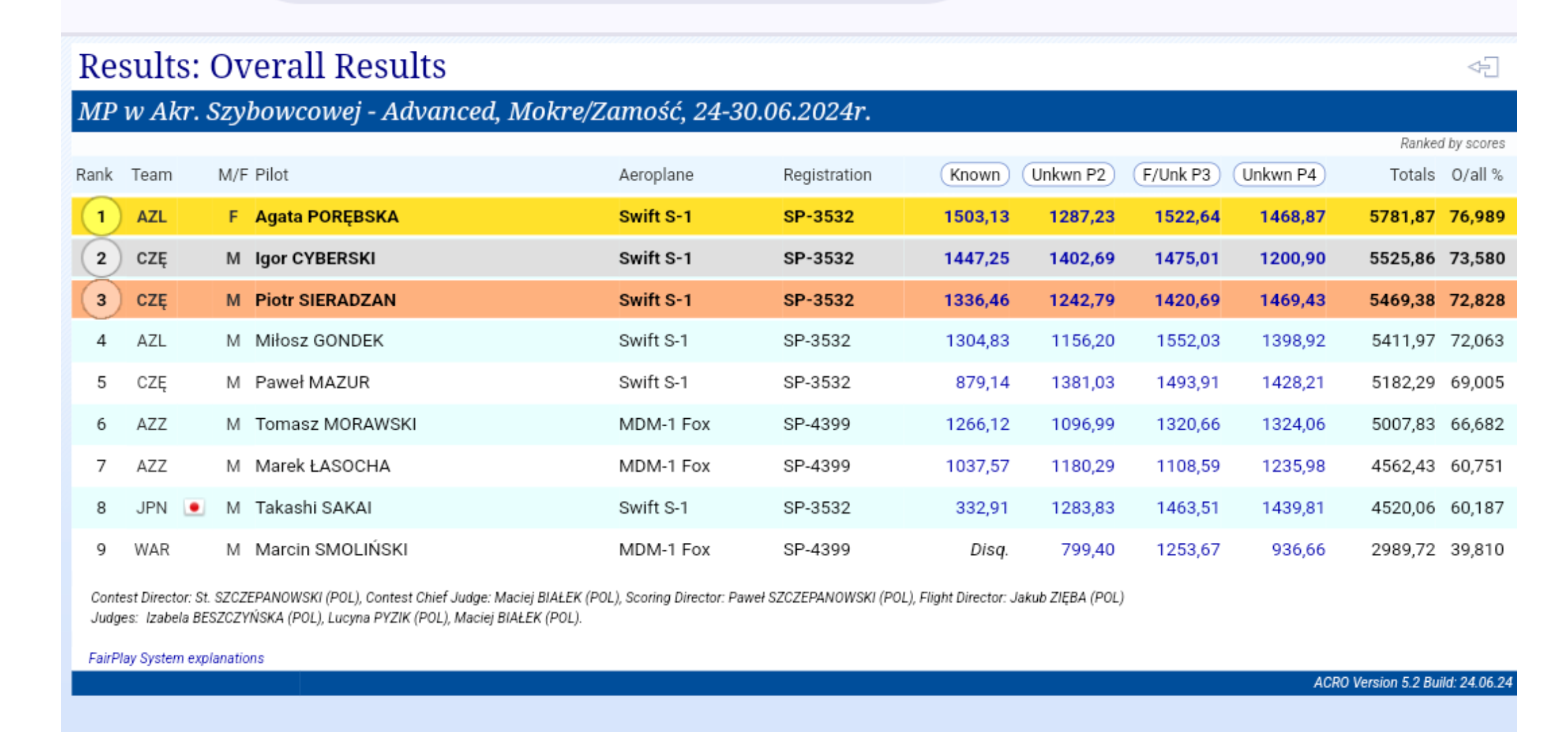Click the back arrow icon beside Results heading

pos(1483,67)
